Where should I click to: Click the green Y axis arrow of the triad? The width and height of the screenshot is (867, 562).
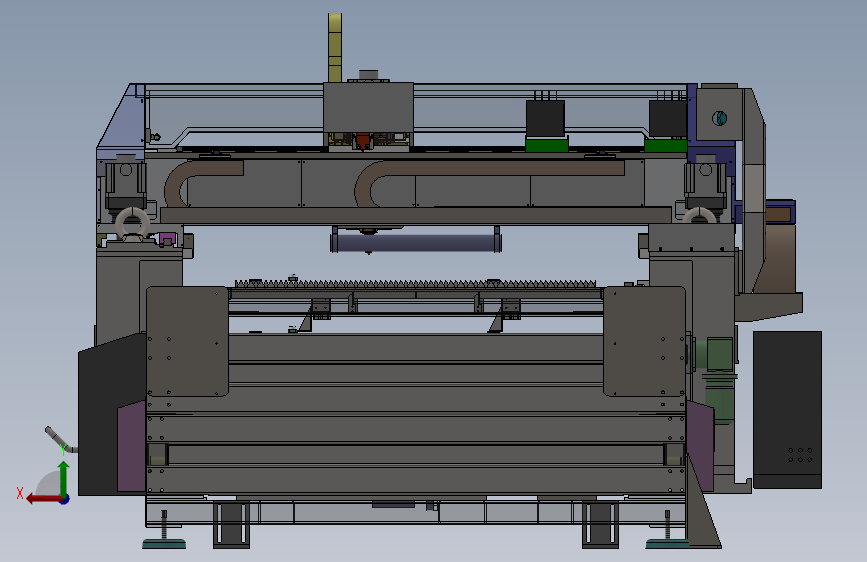(x=64, y=477)
